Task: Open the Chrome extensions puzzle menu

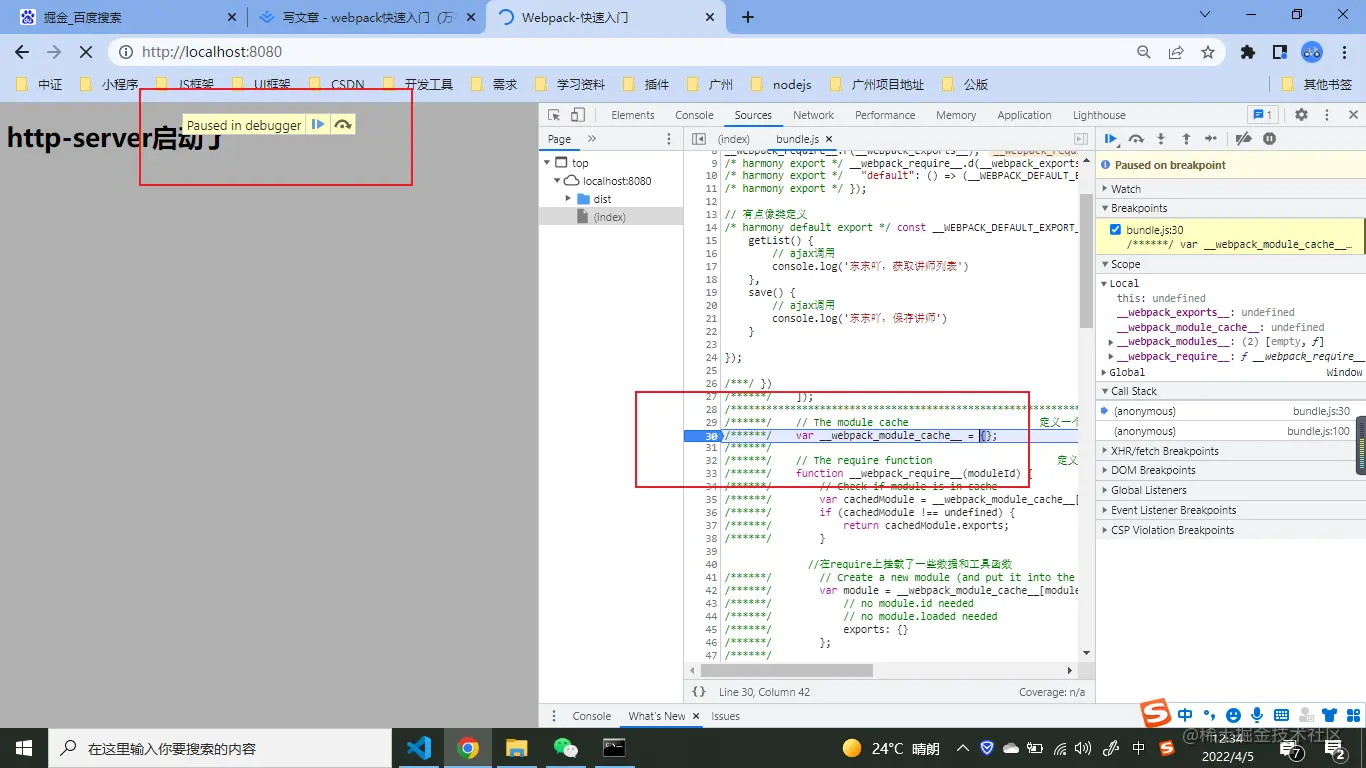Action: point(1247,52)
